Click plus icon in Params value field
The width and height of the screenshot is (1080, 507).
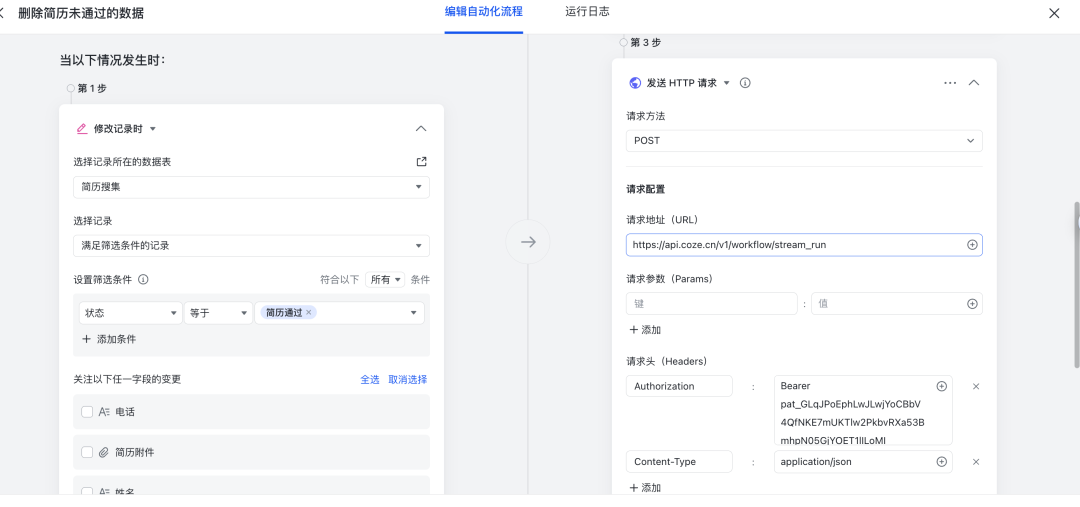coord(971,303)
